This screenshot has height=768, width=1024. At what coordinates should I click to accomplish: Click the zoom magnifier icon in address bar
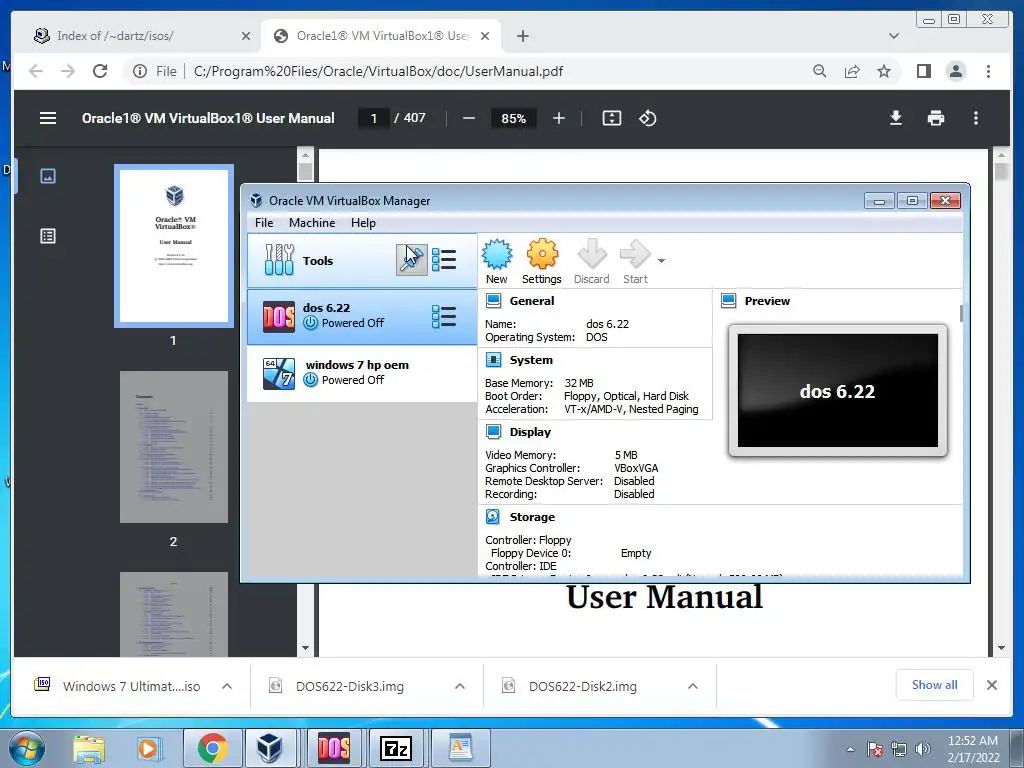coord(820,71)
